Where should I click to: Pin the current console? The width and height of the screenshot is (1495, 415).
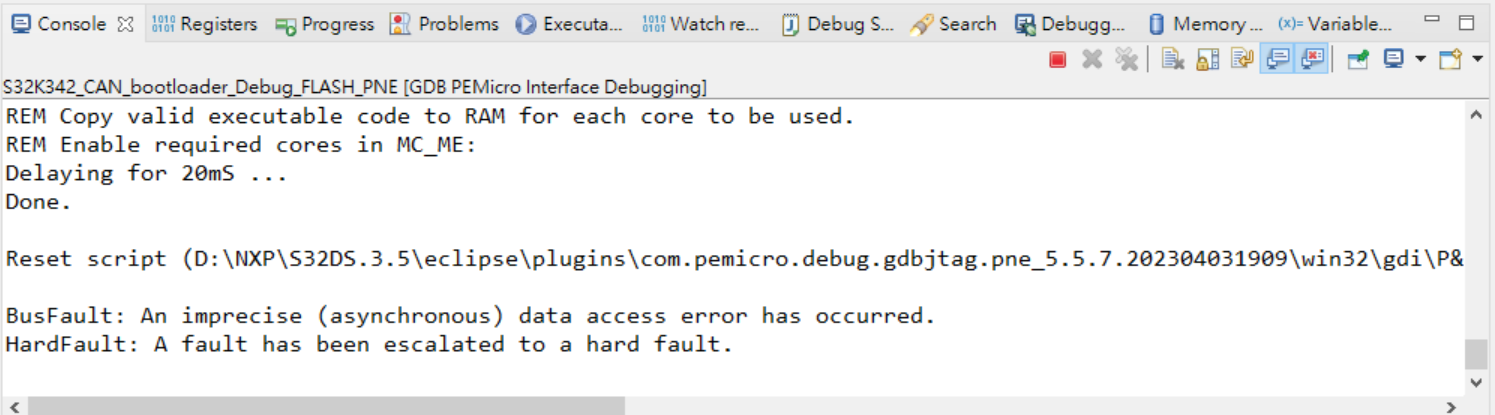click(x=1357, y=60)
